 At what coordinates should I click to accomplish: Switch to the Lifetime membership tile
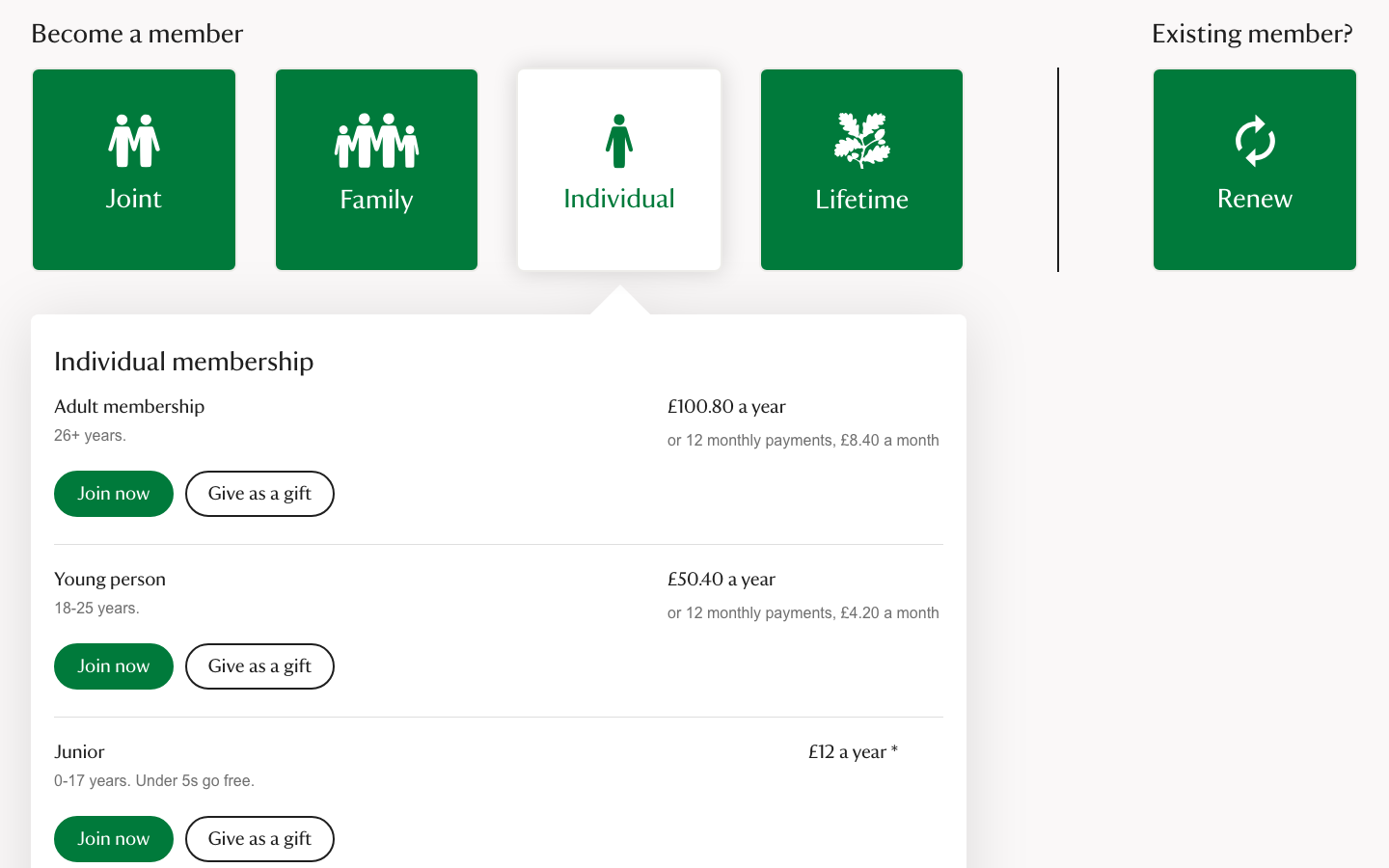coord(861,170)
